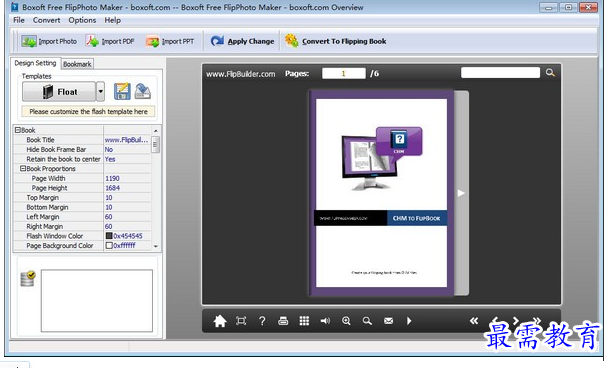The image size is (608, 368).
Task: Click the fullscreen icon in the bottom bar
Action: click(x=241, y=321)
